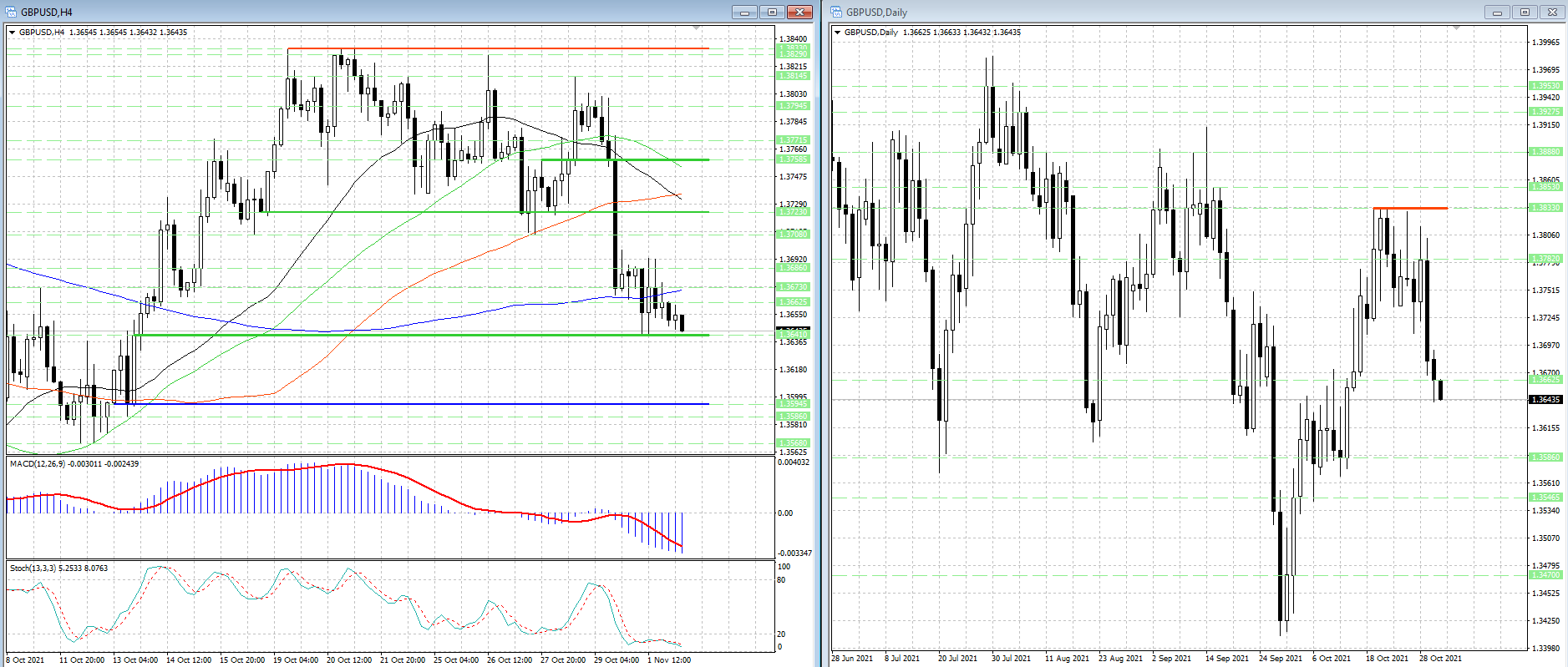Expand the one-click trading arrow on H4 chart
1568x667 pixels.
coord(13,33)
